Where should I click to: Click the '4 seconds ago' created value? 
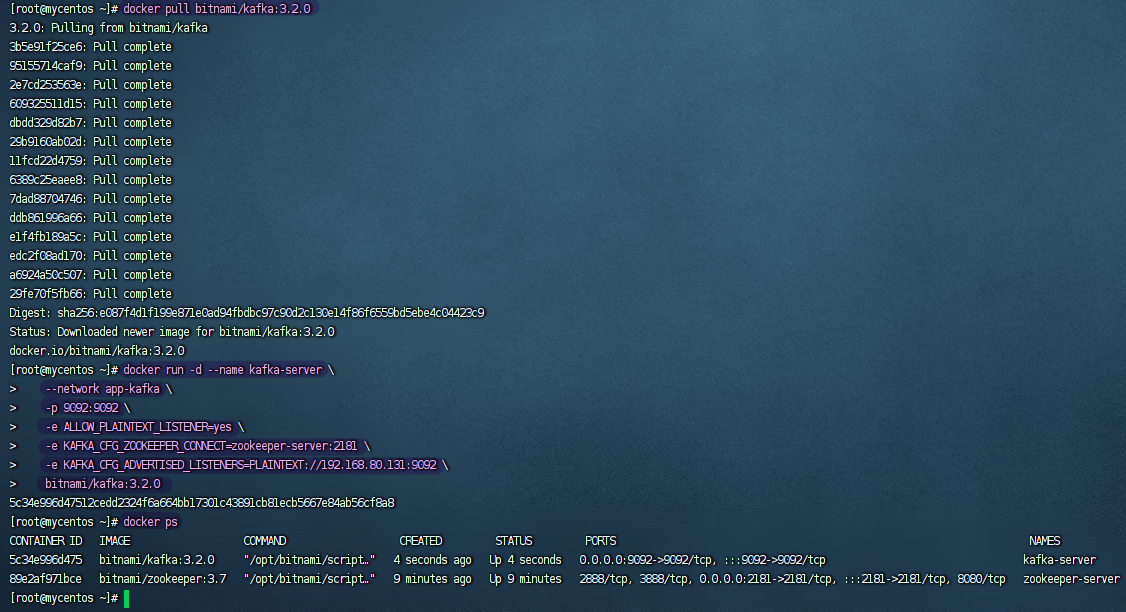pos(432,560)
